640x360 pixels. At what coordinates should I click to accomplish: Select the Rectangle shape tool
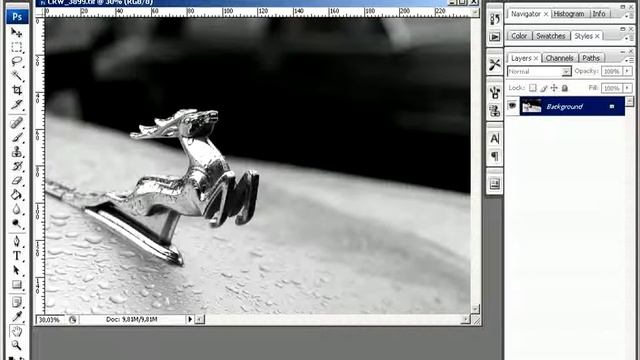(x=16, y=284)
